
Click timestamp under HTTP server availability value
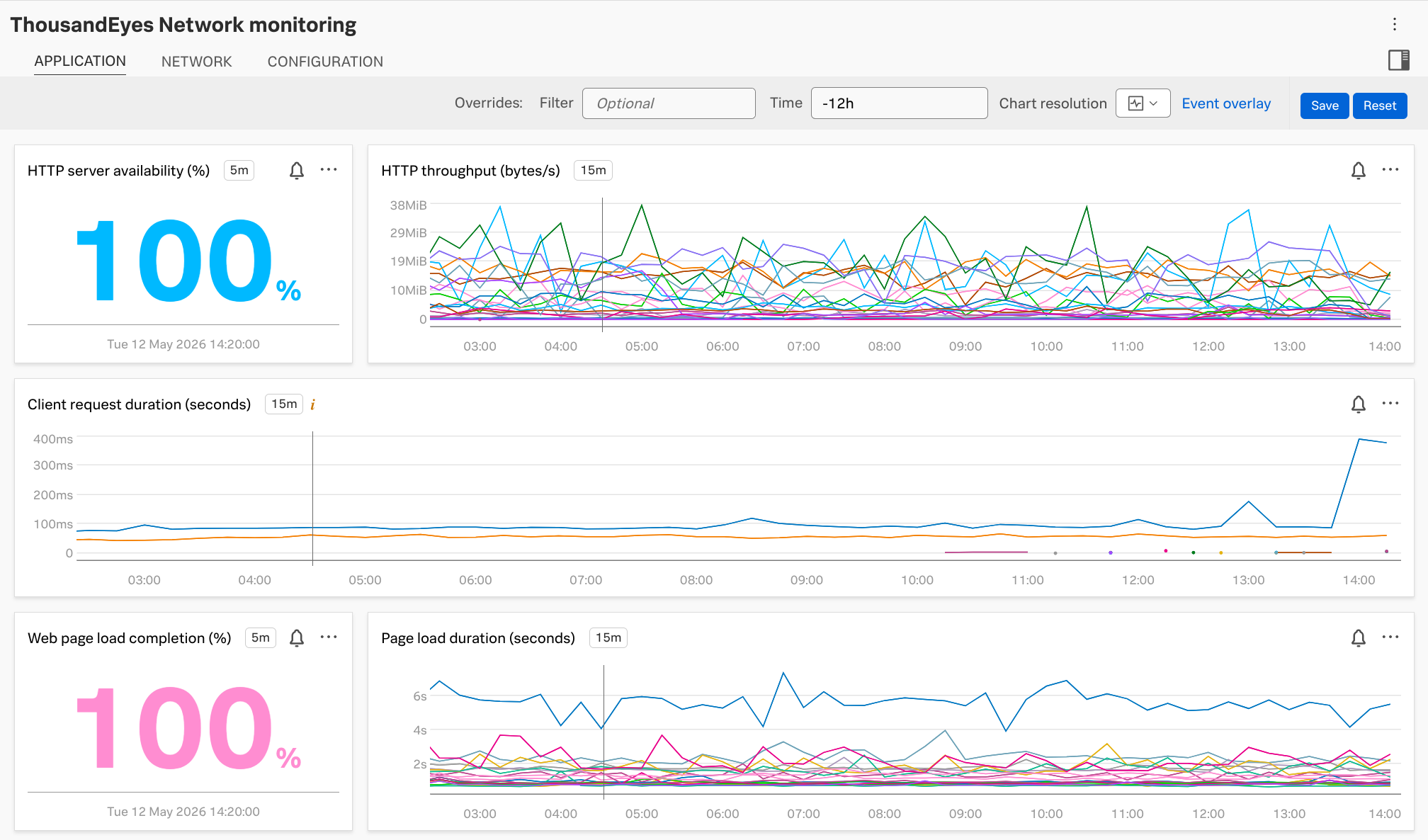(183, 344)
